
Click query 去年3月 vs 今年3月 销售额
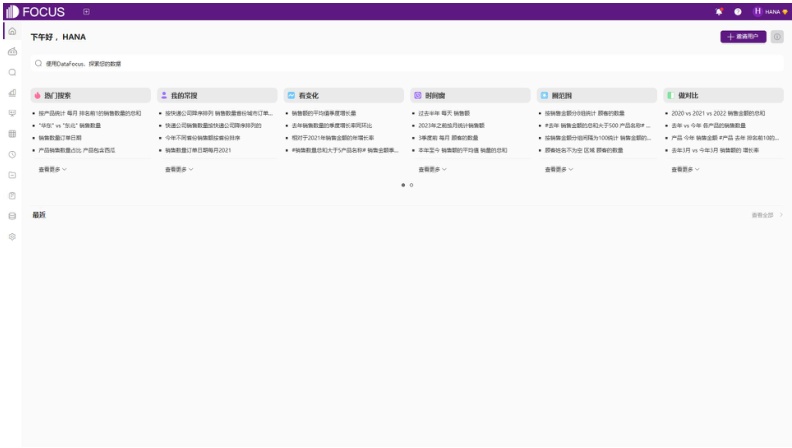(715, 151)
